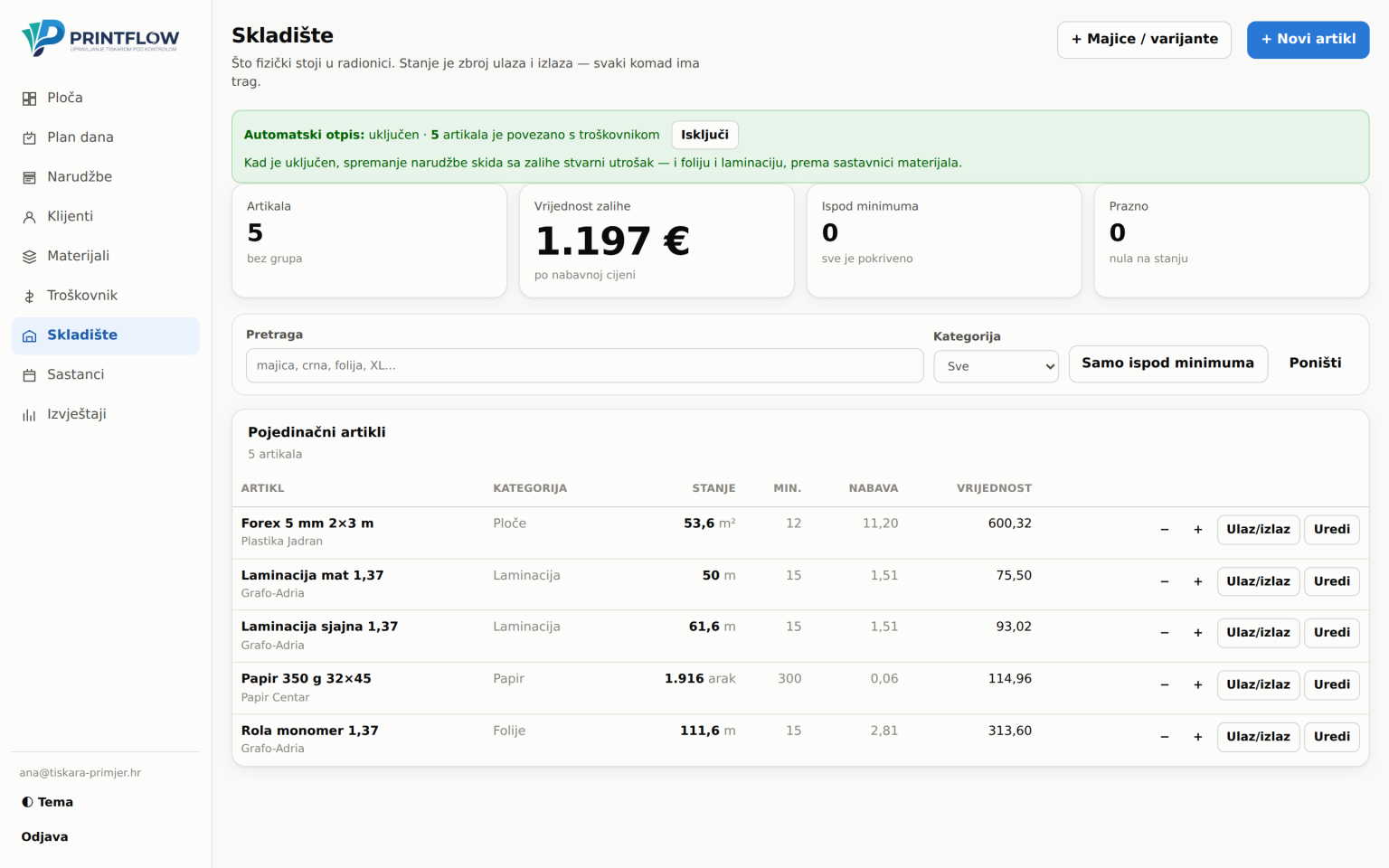Click the Narudžbe orders icon
The height and width of the screenshot is (868, 1389).
[x=30, y=178]
